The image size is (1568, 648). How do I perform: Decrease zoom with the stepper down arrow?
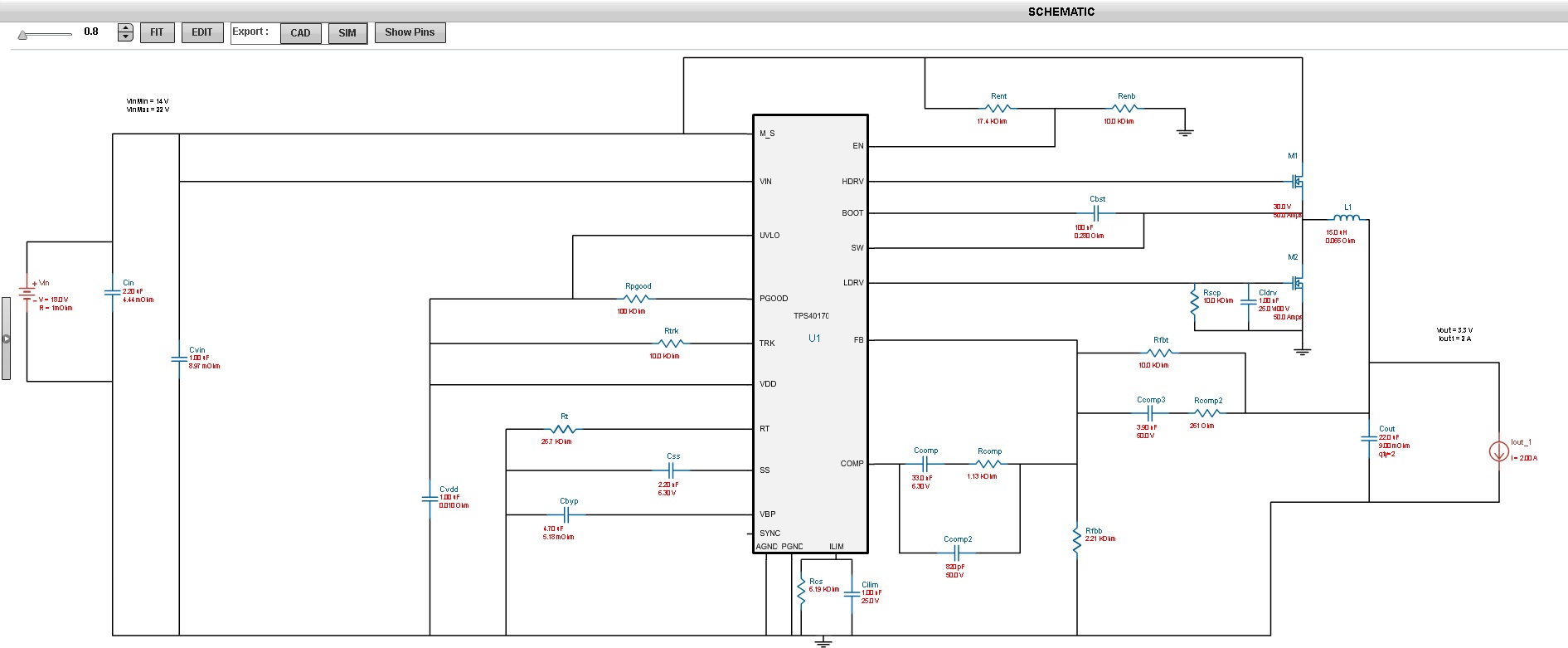tap(125, 37)
